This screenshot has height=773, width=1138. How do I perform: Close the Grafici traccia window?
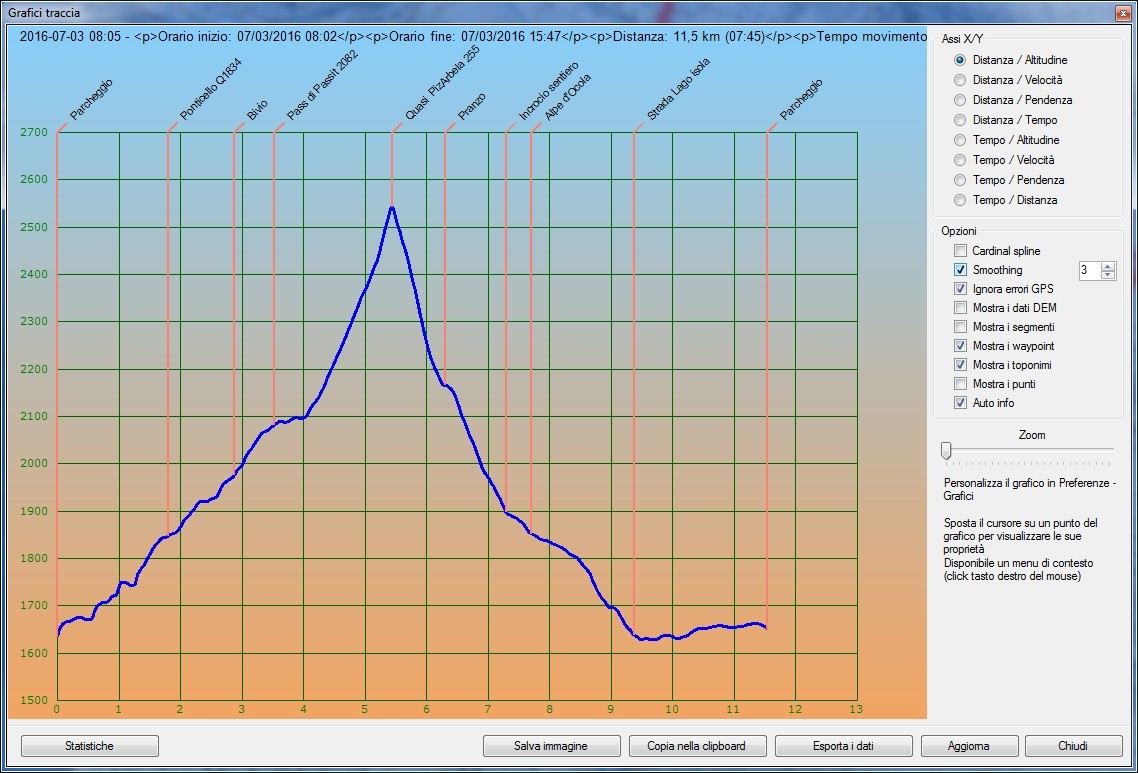click(x=1119, y=13)
